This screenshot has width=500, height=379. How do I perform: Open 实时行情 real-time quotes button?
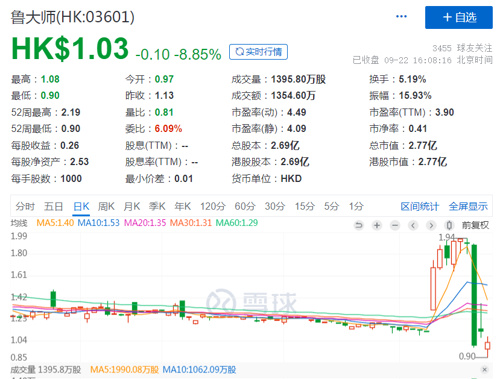coord(258,52)
